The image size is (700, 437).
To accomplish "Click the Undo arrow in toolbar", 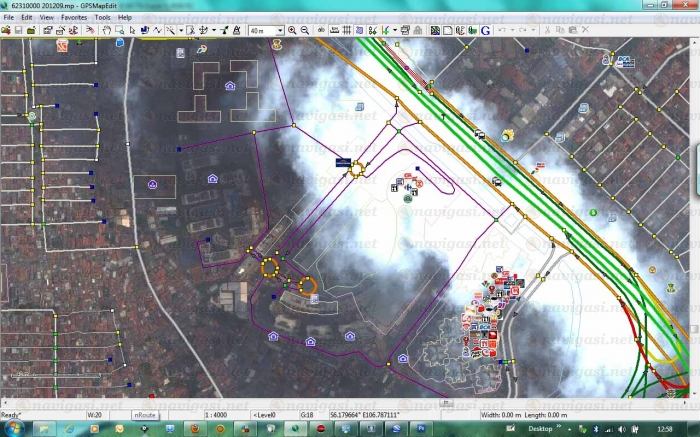I will click(499, 30).
